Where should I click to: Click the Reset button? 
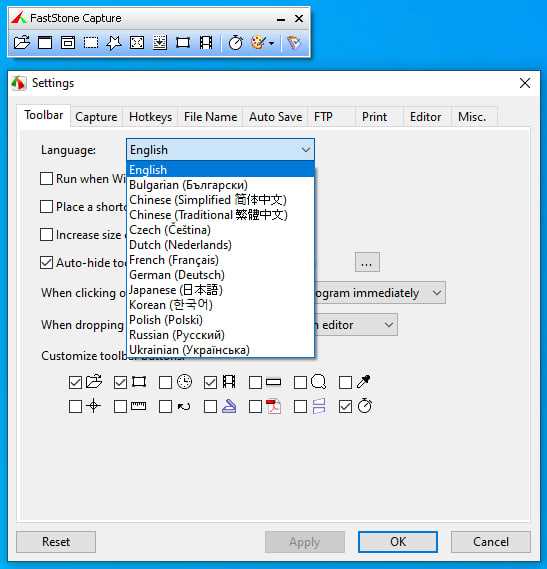point(56,542)
